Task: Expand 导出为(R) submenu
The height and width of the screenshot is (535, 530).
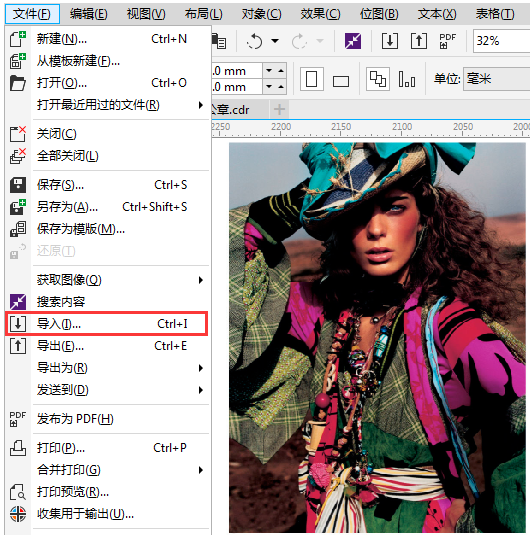Action: [108, 368]
